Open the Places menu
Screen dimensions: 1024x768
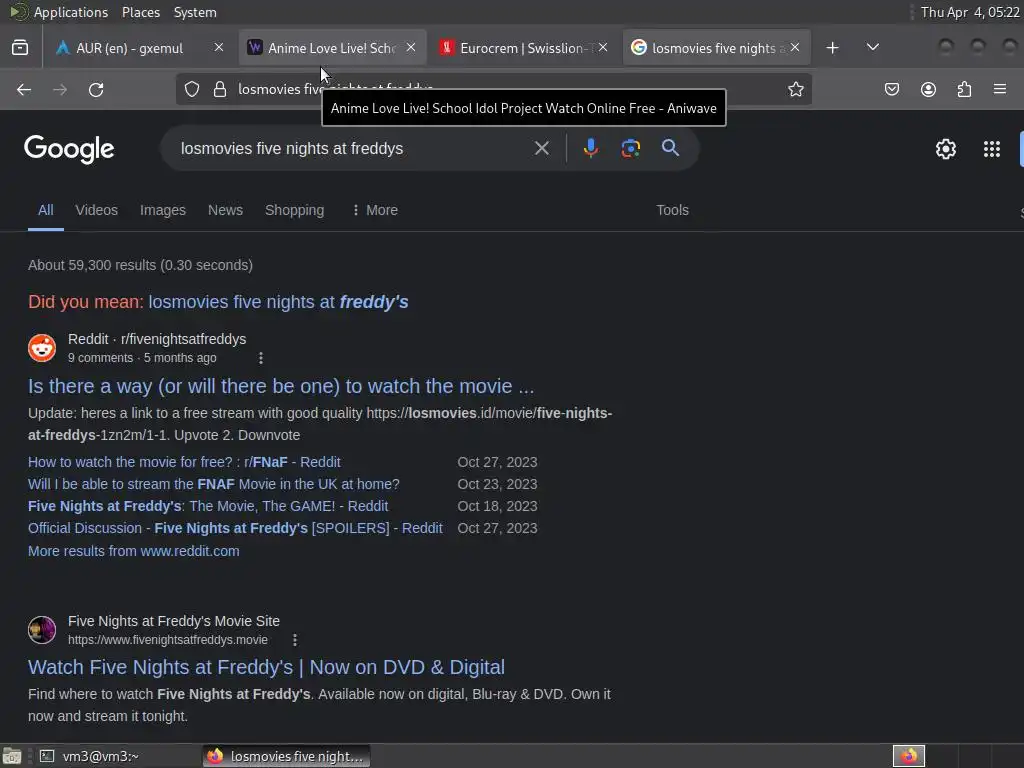click(140, 12)
